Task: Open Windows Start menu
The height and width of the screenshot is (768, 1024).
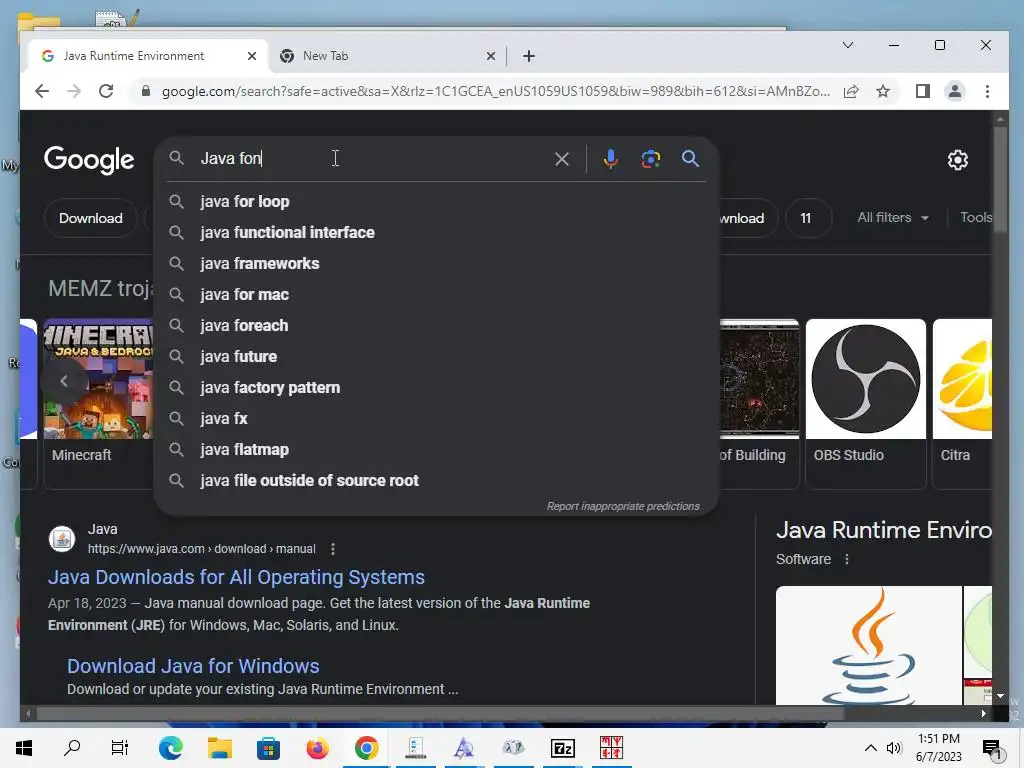Action: click(24, 748)
